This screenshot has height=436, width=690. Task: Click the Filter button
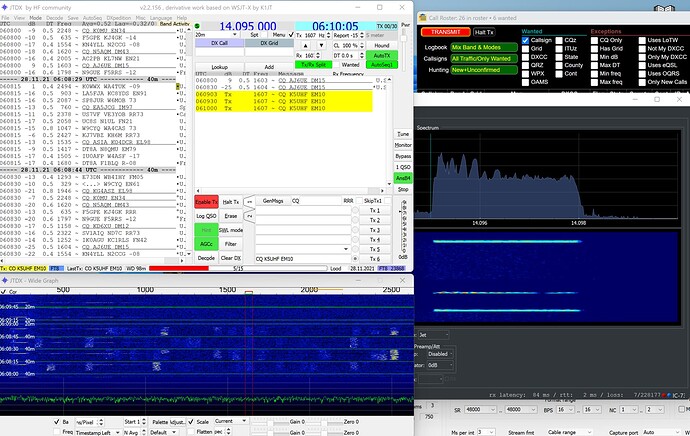tap(231, 244)
